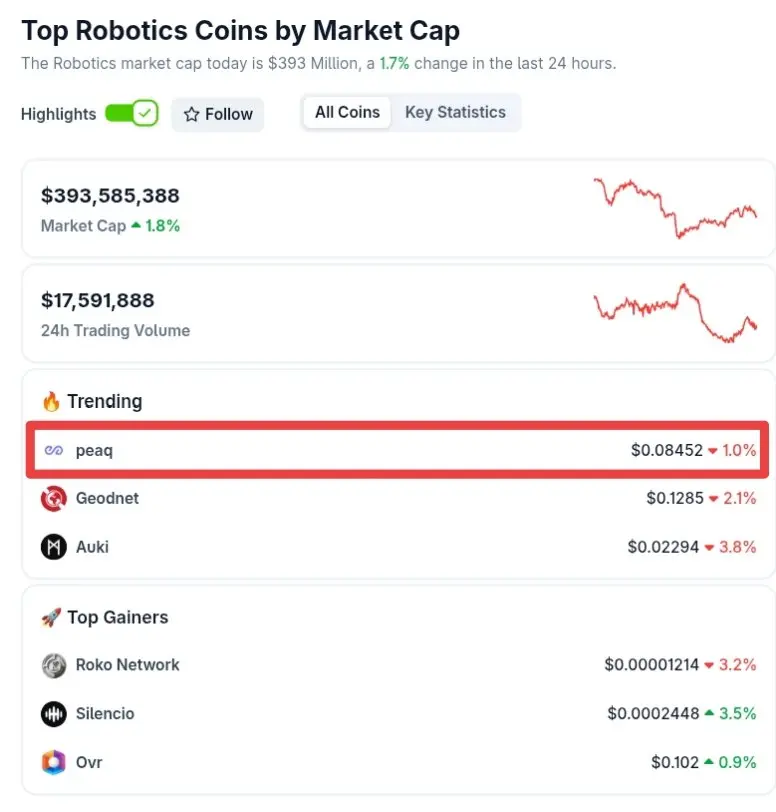Click the 24h Trading Volume sparkline chart
Image resolution: width=776 pixels, height=812 pixels.
click(x=675, y=312)
